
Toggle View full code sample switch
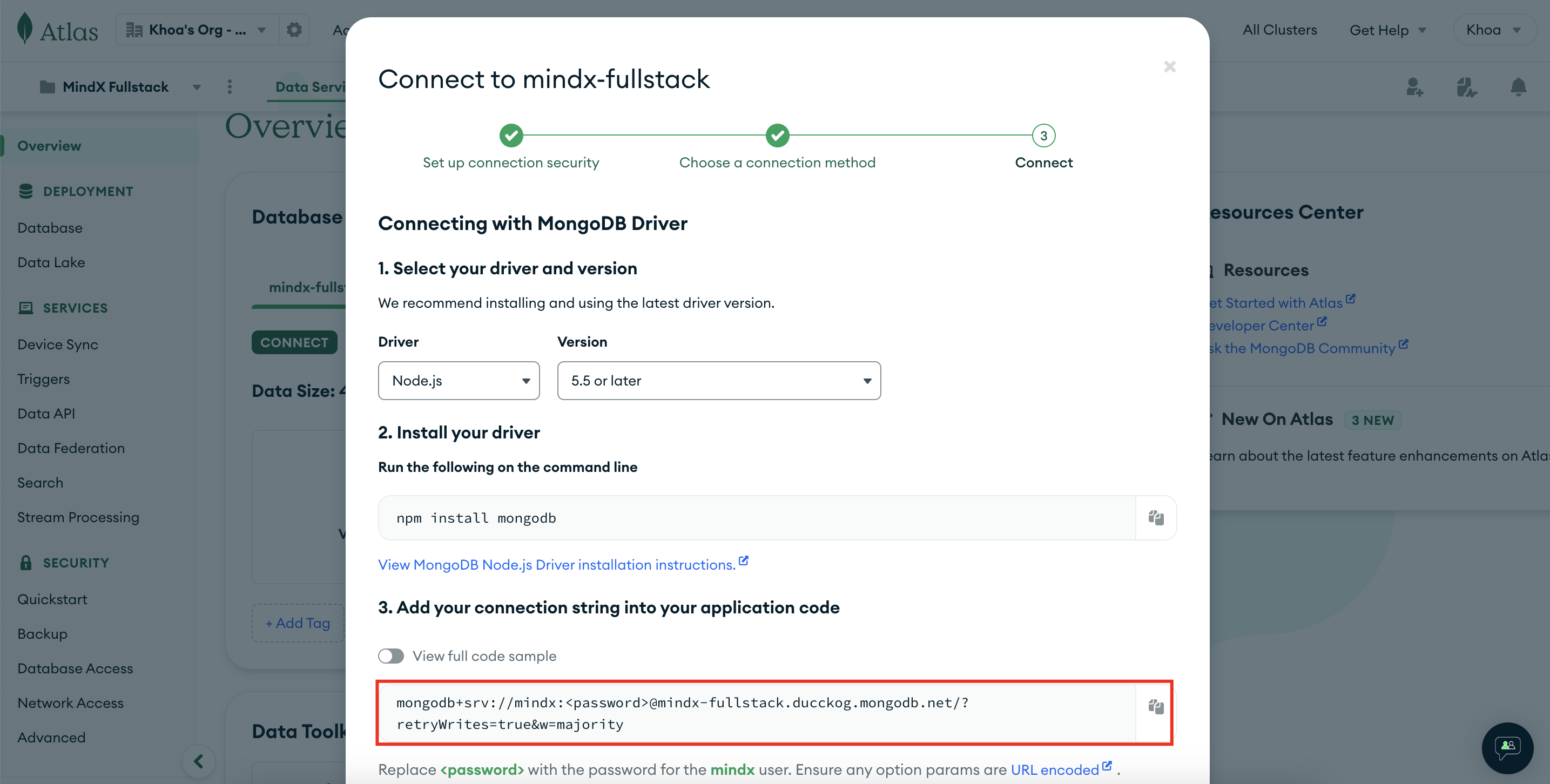point(390,656)
